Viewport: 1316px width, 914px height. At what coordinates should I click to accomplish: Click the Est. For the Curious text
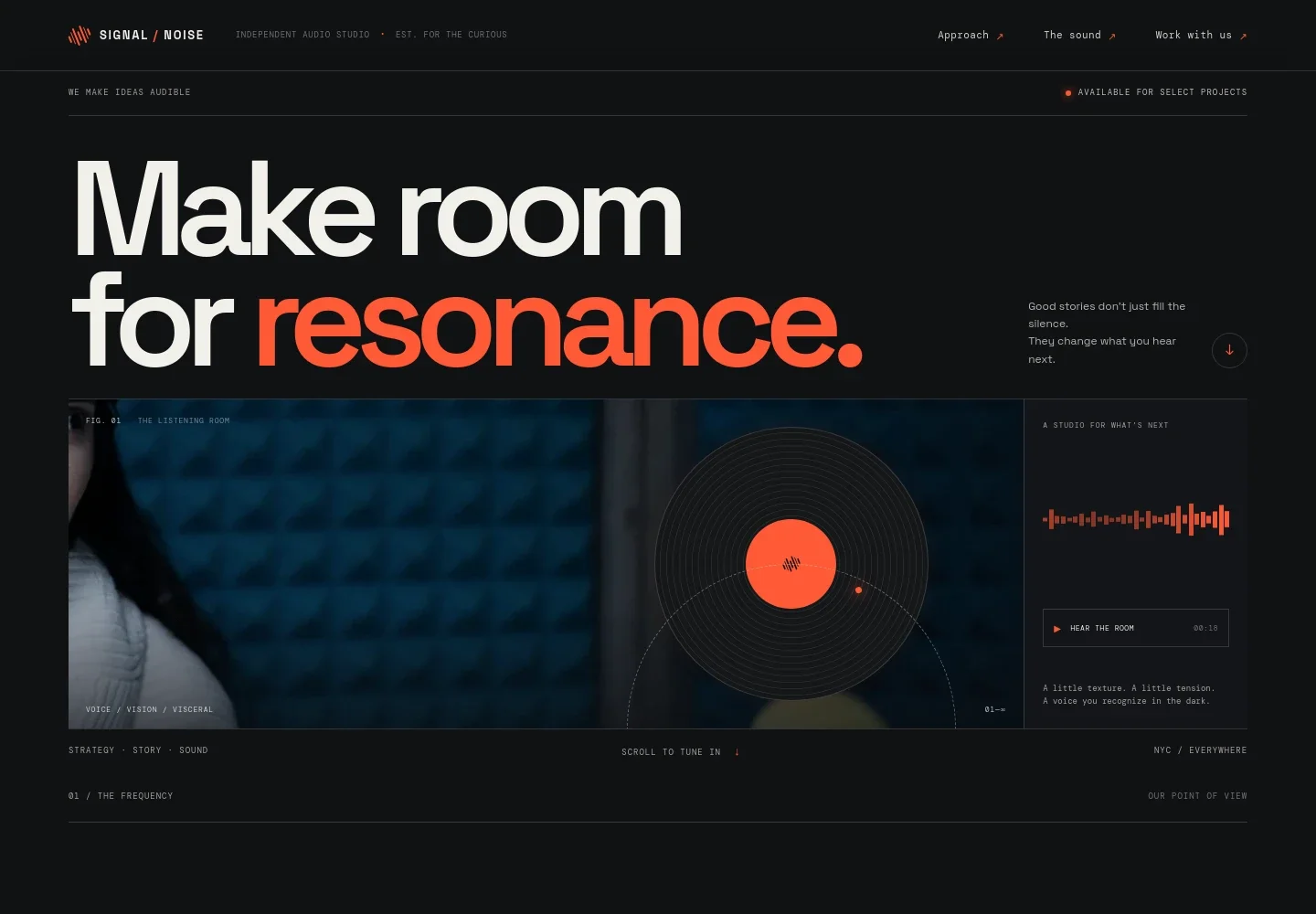pyautogui.click(x=451, y=35)
